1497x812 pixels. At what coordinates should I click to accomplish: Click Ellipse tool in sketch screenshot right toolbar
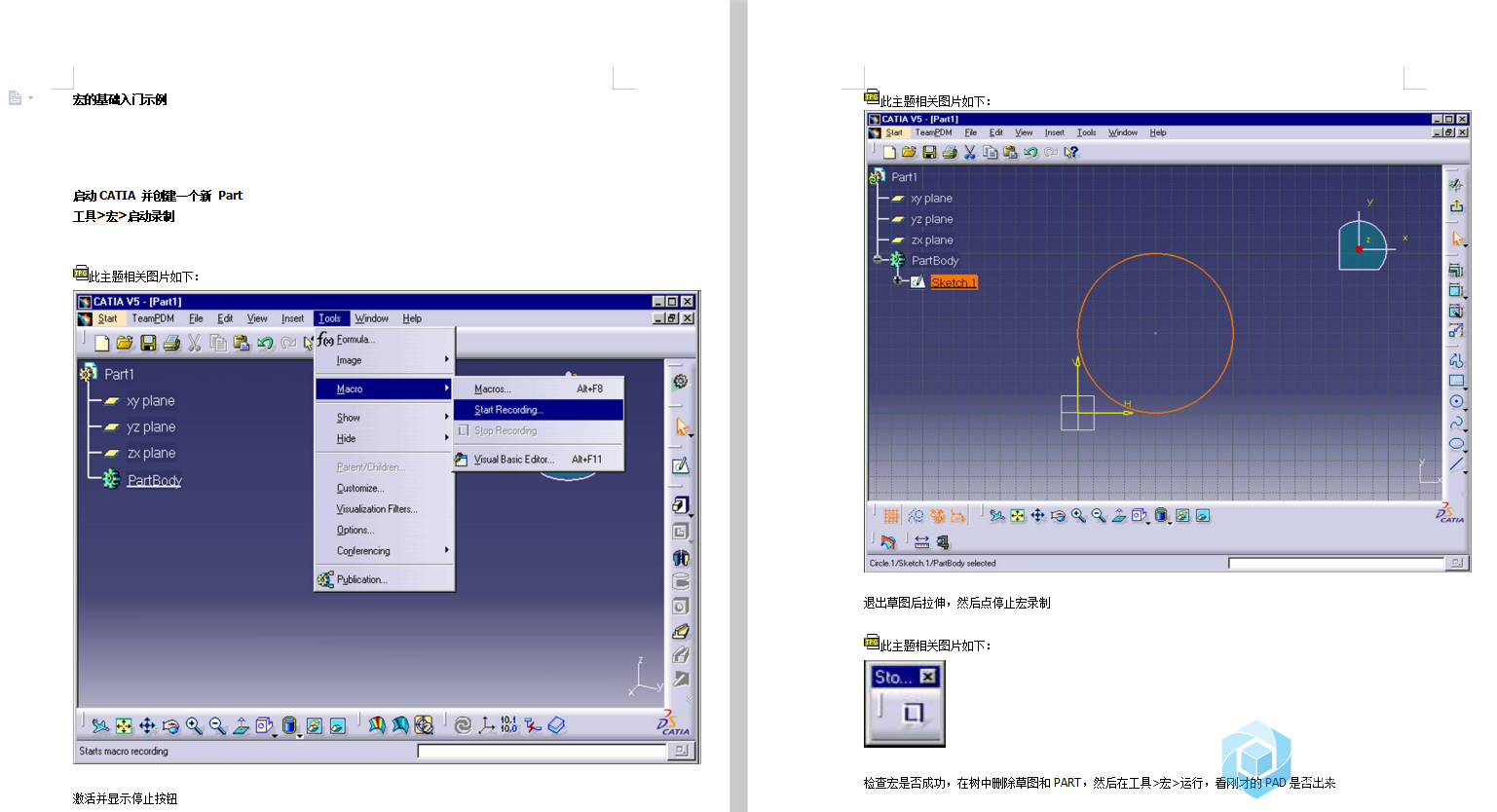click(x=1456, y=443)
